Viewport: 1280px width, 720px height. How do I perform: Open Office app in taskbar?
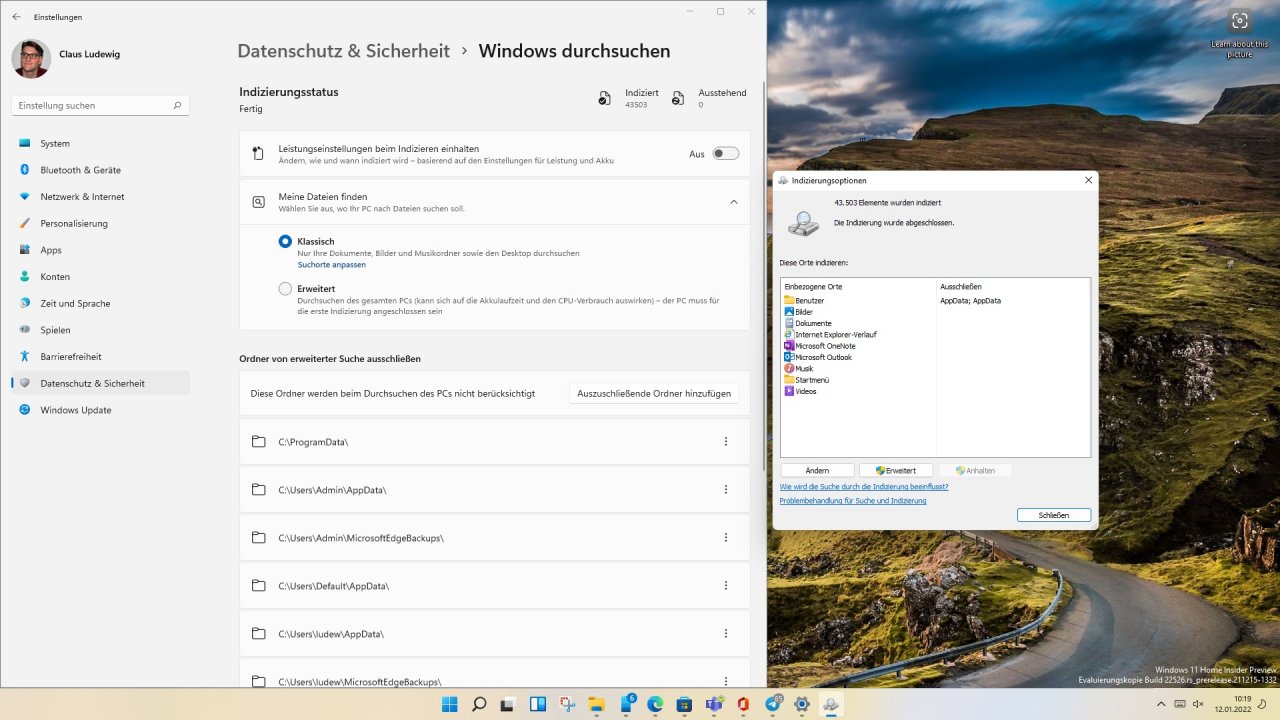click(743, 704)
